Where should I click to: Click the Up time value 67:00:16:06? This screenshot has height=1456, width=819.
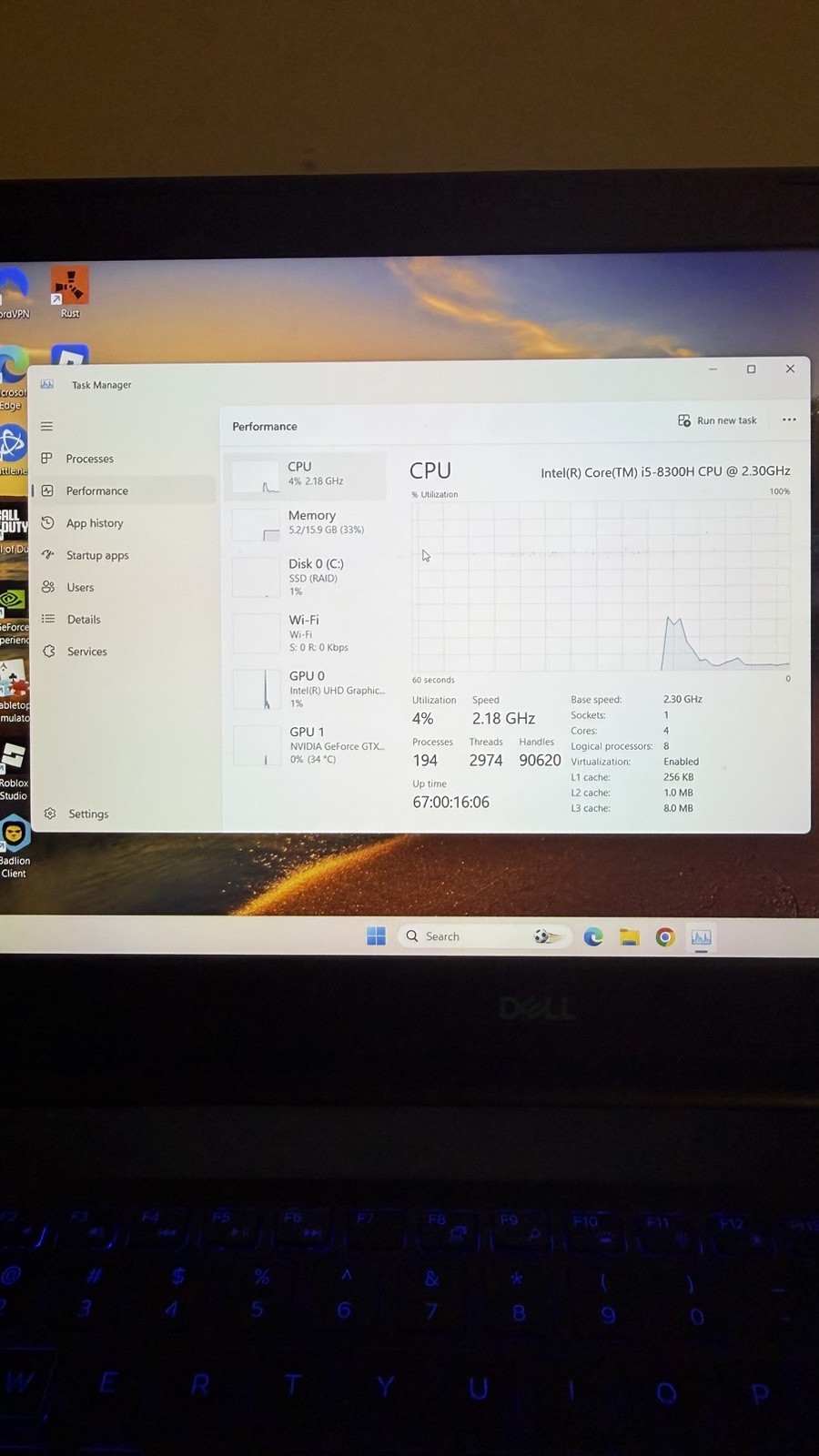pos(450,802)
